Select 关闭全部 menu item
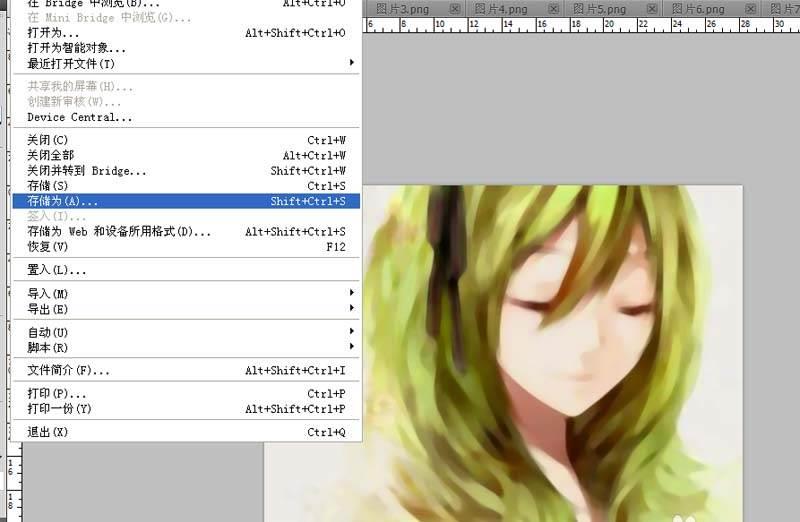 (186, 155)
